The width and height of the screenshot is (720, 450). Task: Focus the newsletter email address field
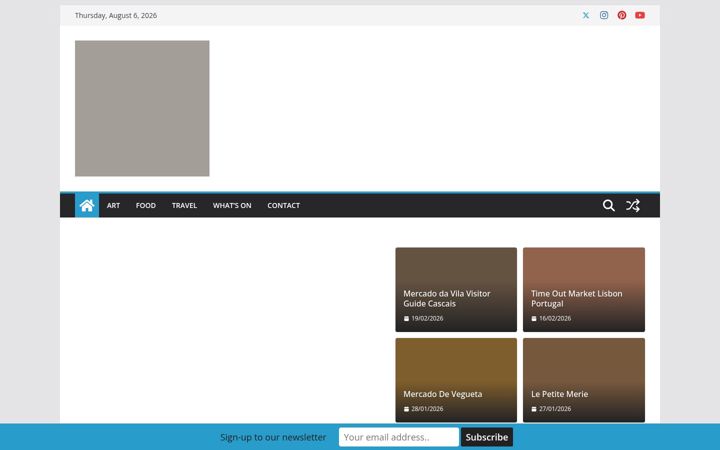coord(399,437)
